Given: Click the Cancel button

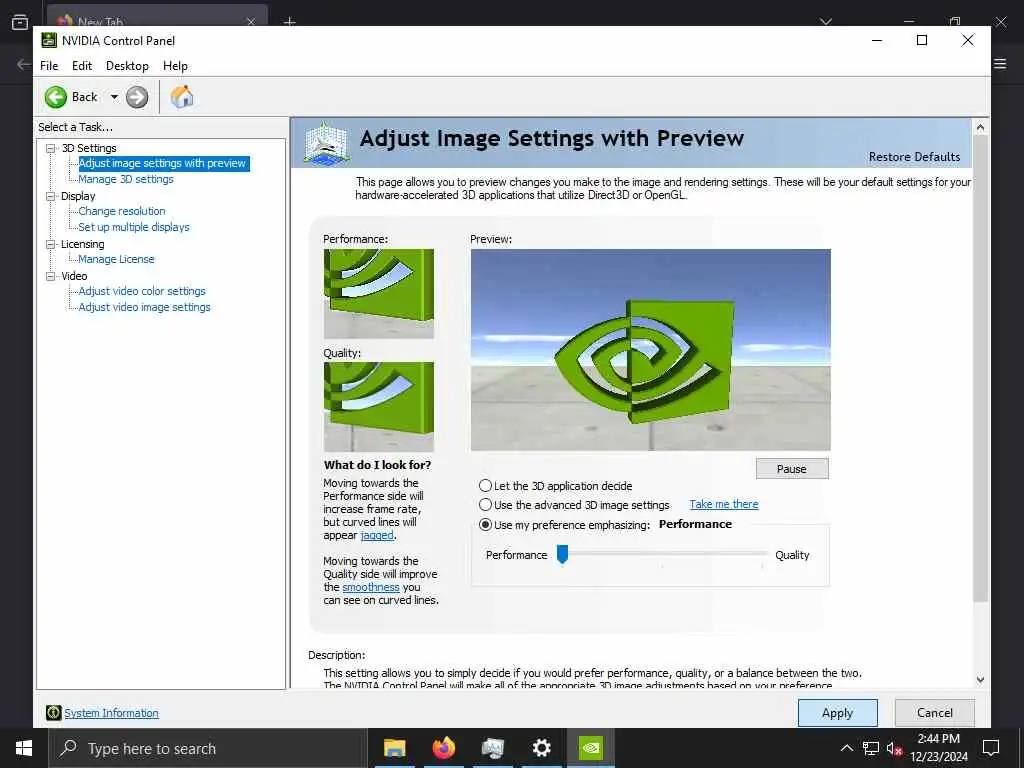Looking at the screenshot, I should 935,713.
